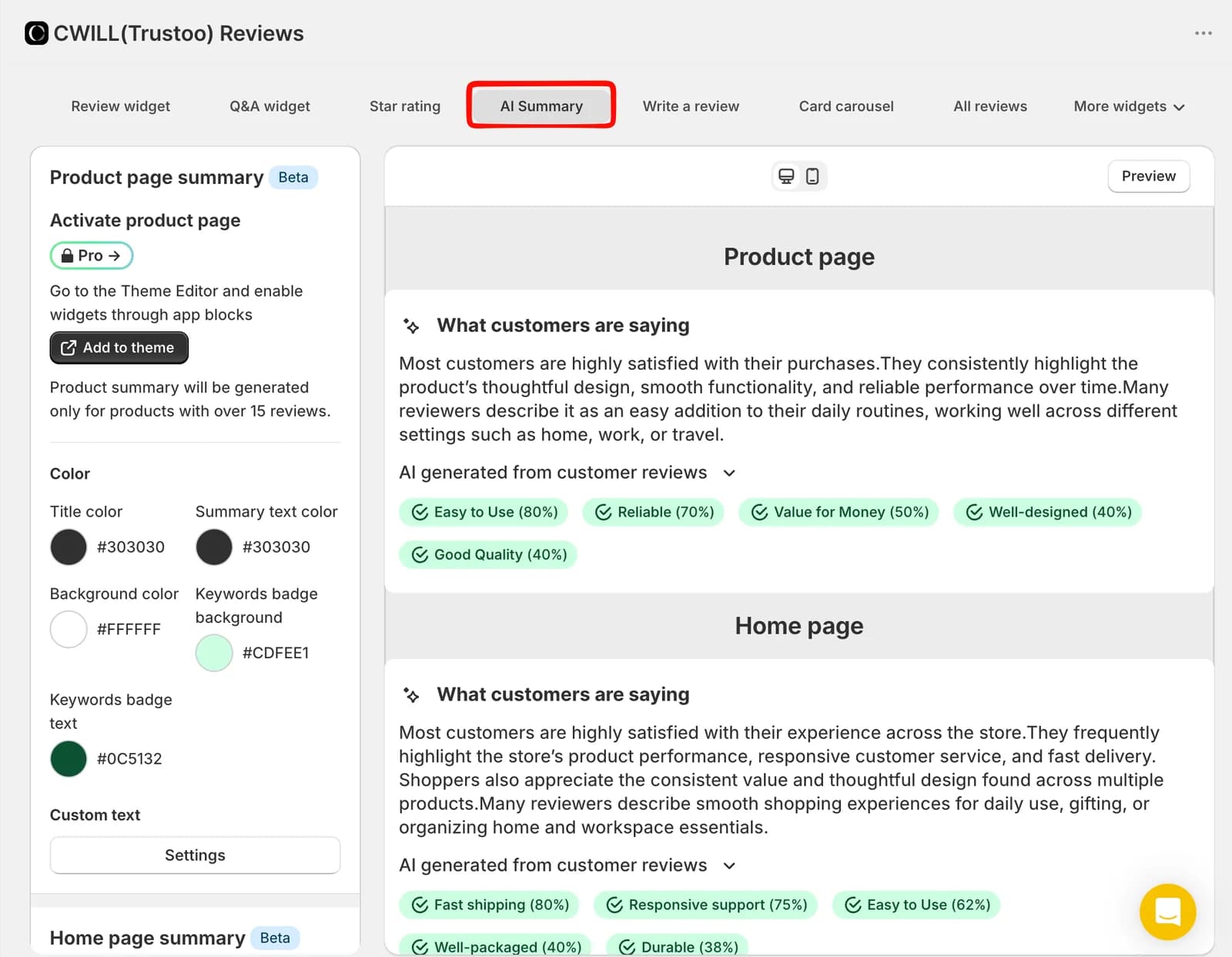Screen dimensions: 1232x957
Task: Open Keywords badge text swatch #0C5132
Action: point(69,759)
